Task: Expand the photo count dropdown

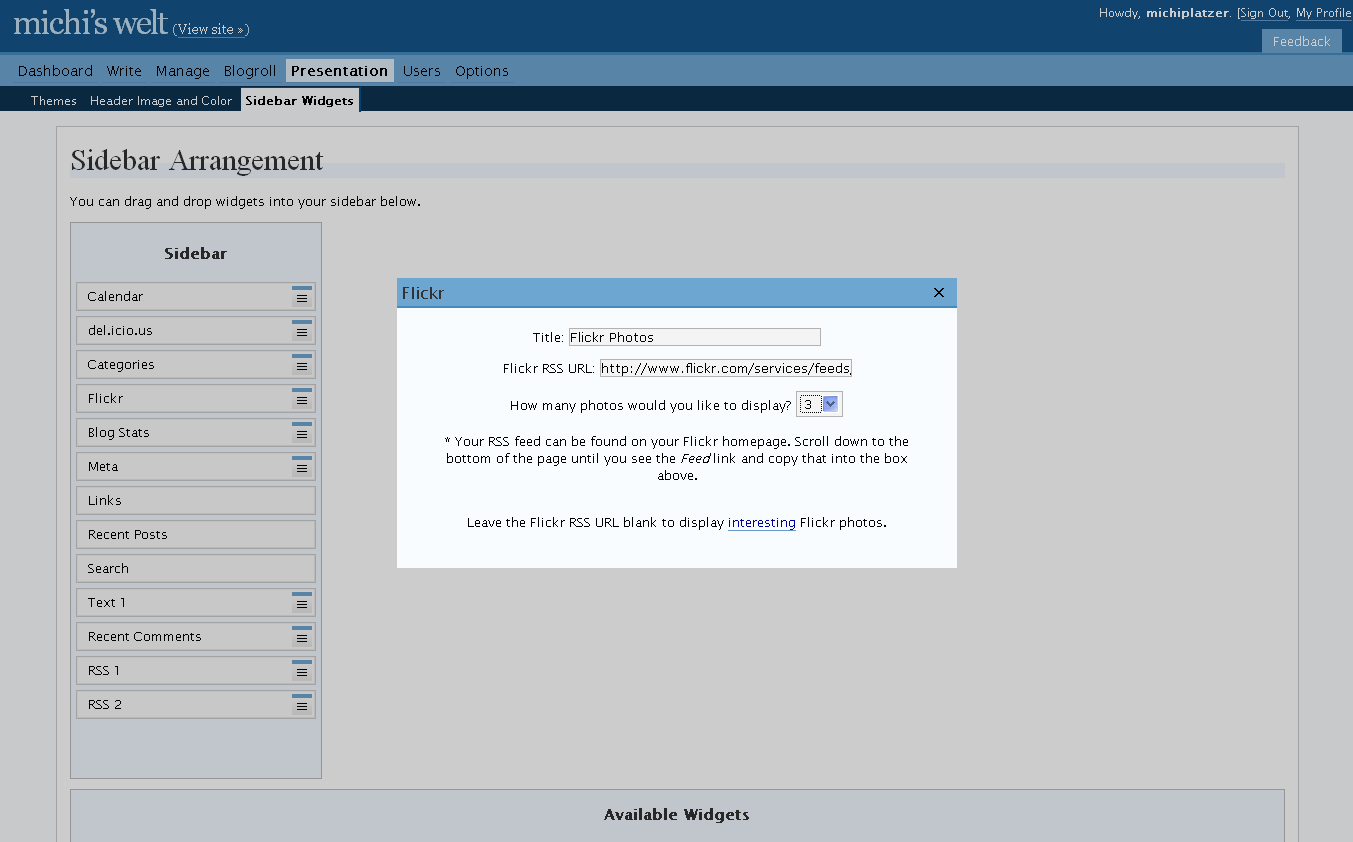Action: tap(829, 404)
